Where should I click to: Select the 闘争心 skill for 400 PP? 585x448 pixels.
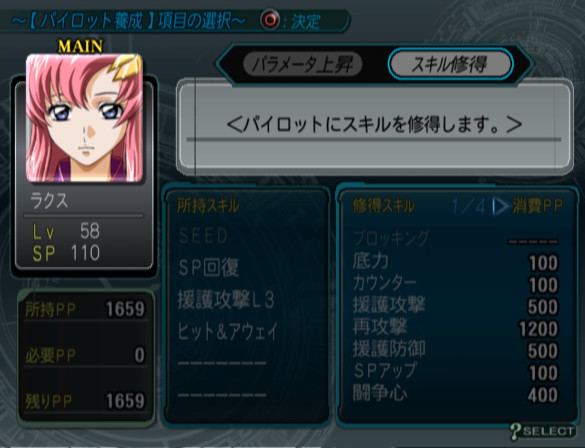coord(456,394)
